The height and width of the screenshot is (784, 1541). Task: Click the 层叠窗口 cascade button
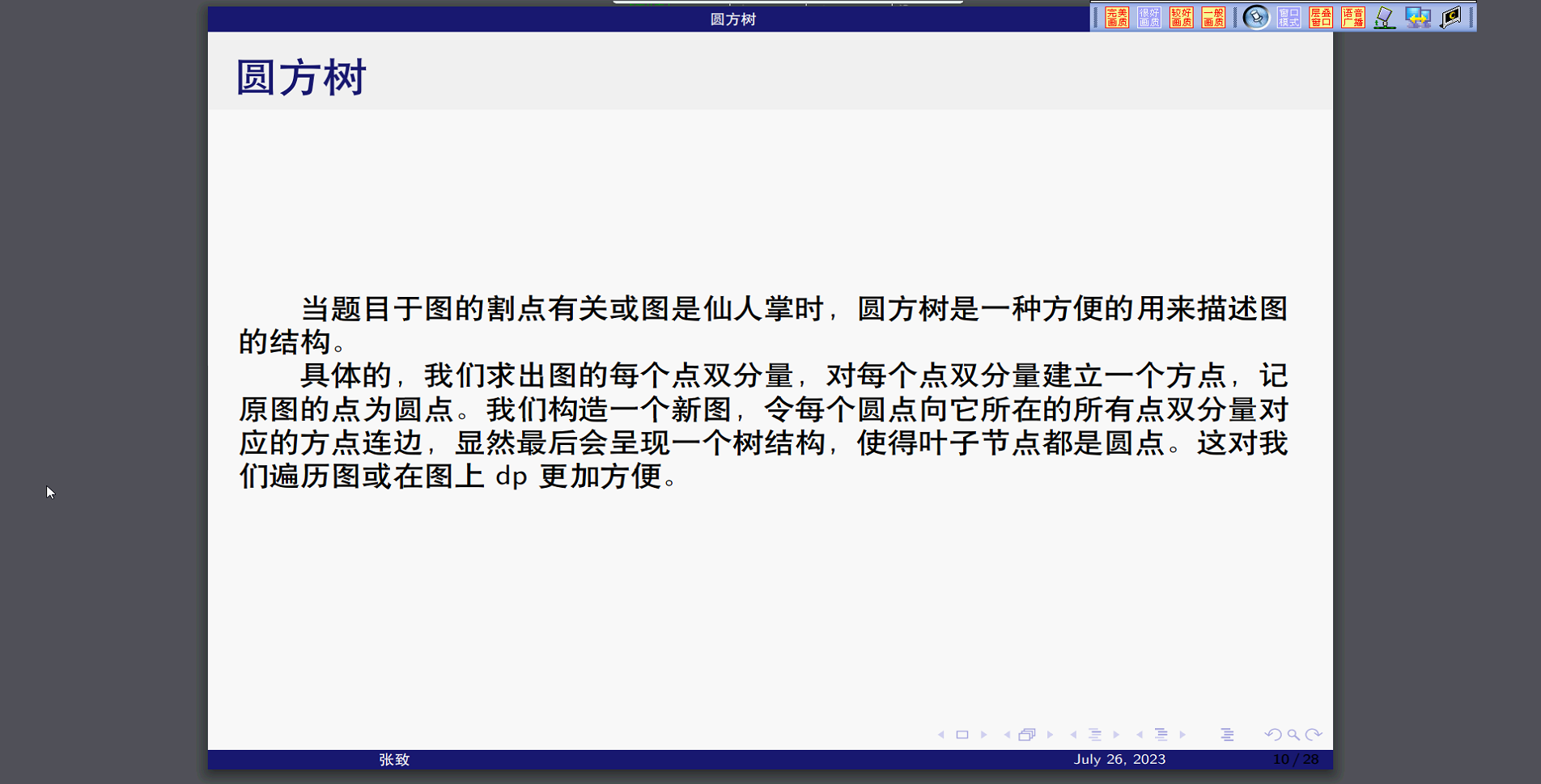tap(1321, 17)
